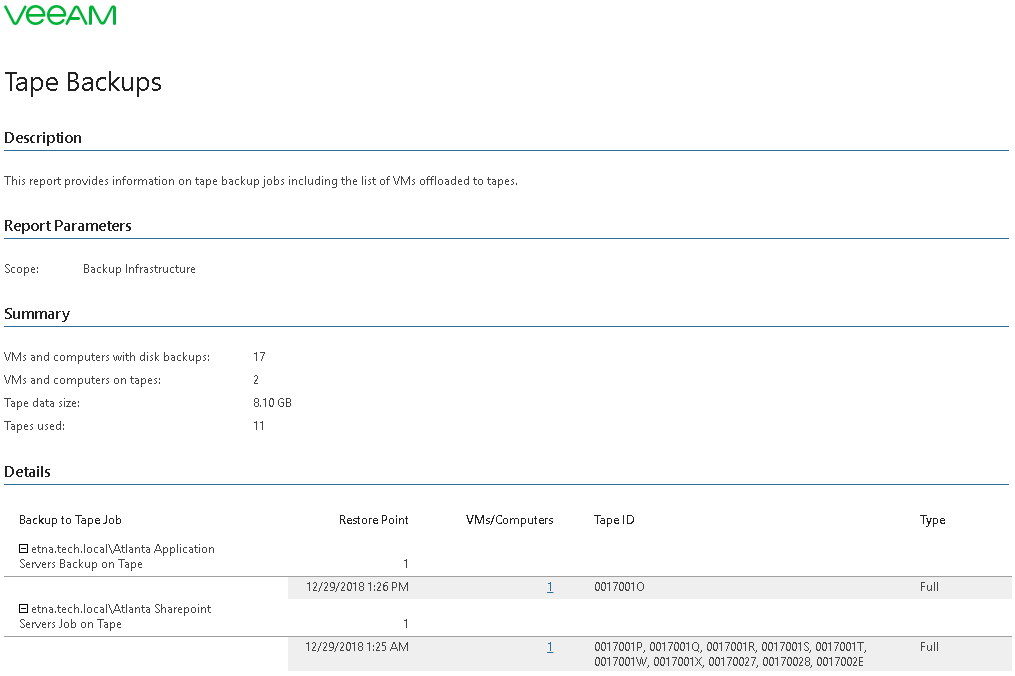Select the Tapes used value 11
This screenshot has width=1015, height=676.
[259, 425]
